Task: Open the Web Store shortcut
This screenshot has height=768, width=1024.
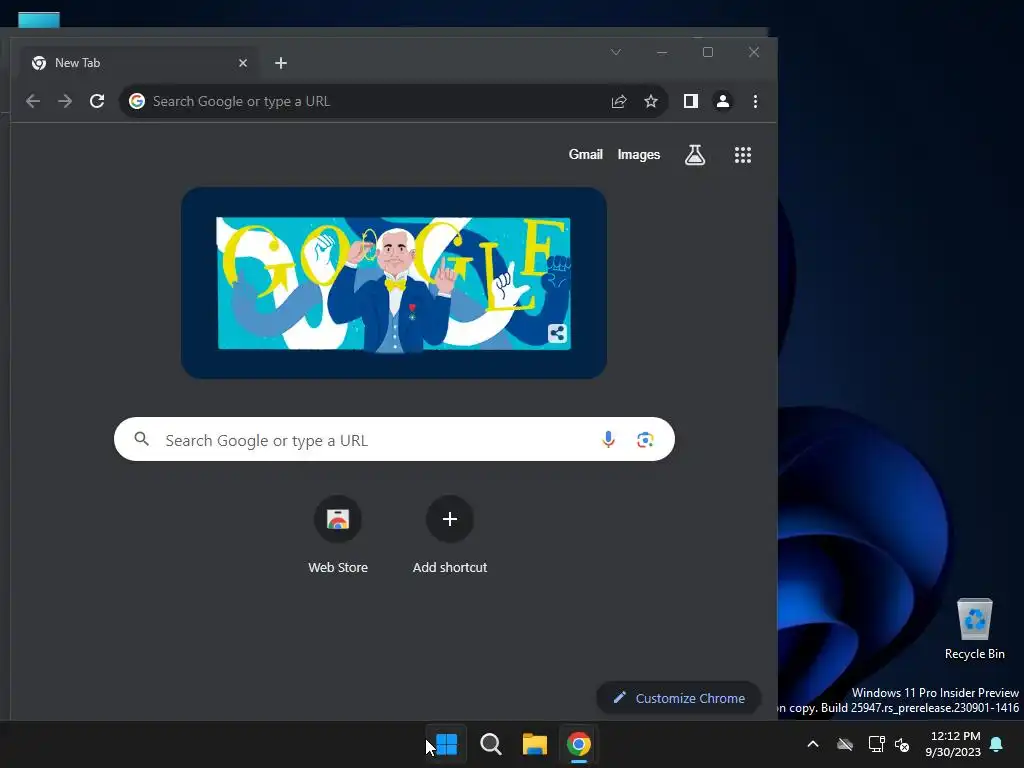Action: pyautogui.click(x=338, y=536)
